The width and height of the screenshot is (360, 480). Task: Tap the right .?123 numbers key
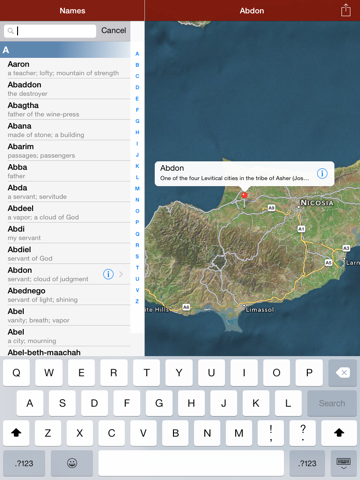pyautogui.click(x=307, y=463)
